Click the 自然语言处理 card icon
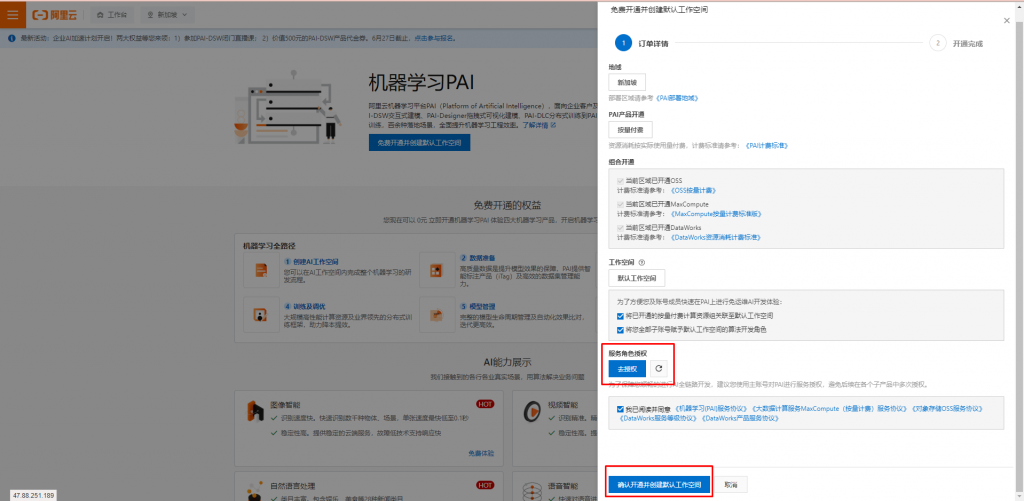The width and height of the screenshot is (1024, 501). point(255,491)
